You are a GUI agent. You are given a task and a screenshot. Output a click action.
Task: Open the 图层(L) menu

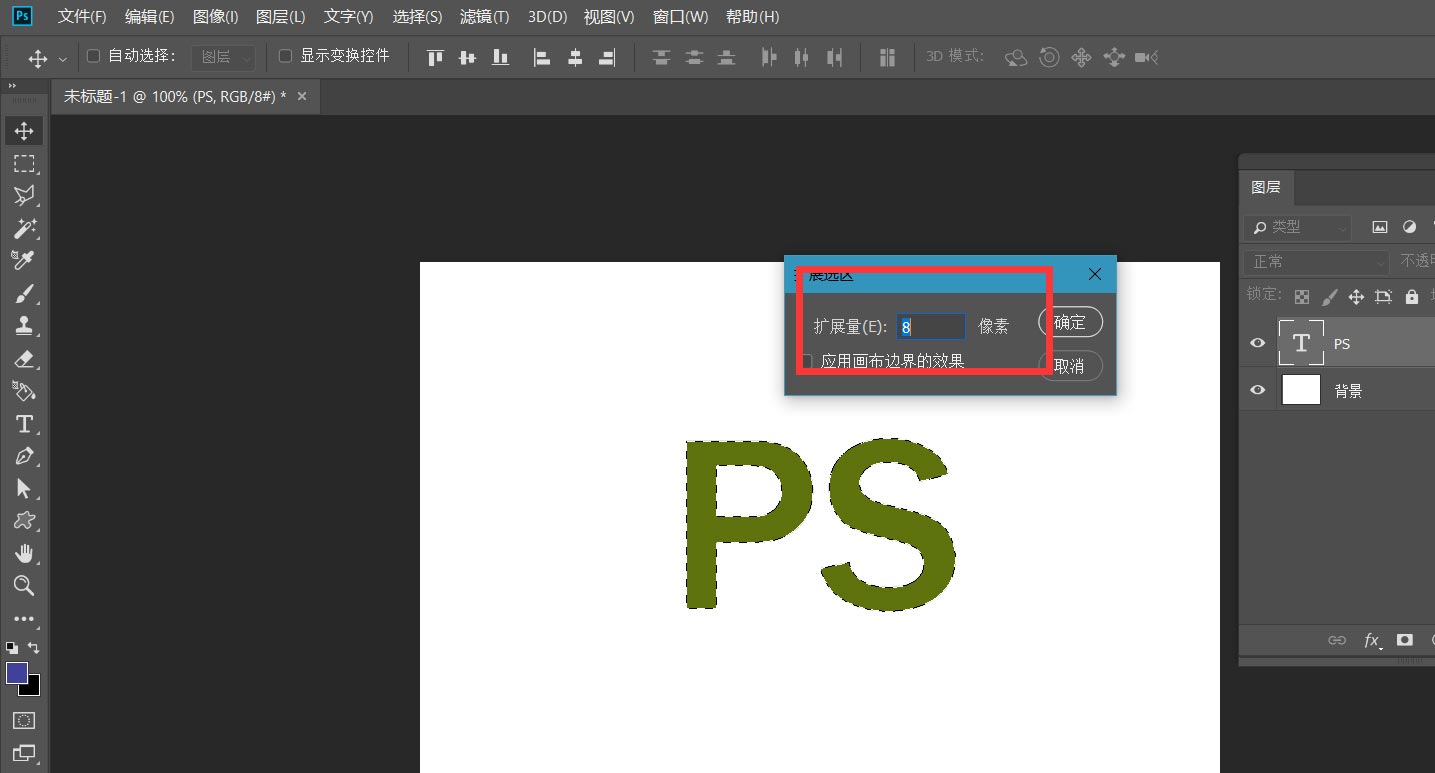tap(281, 17)
